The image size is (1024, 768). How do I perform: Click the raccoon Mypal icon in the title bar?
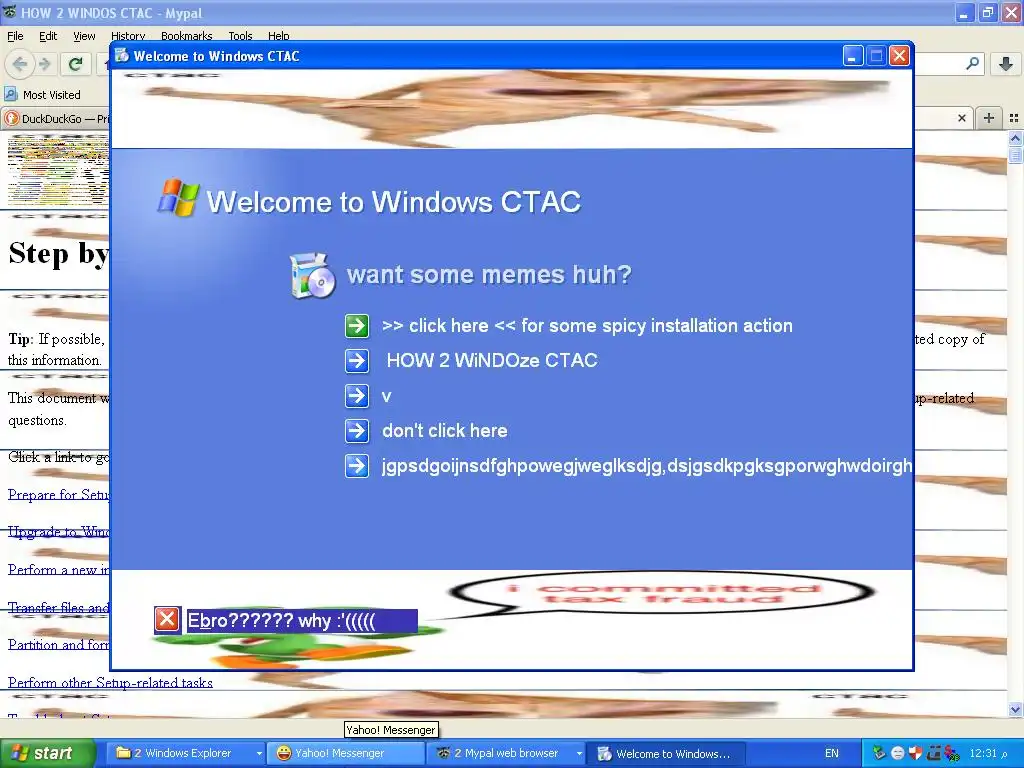[x=9, y=12]
